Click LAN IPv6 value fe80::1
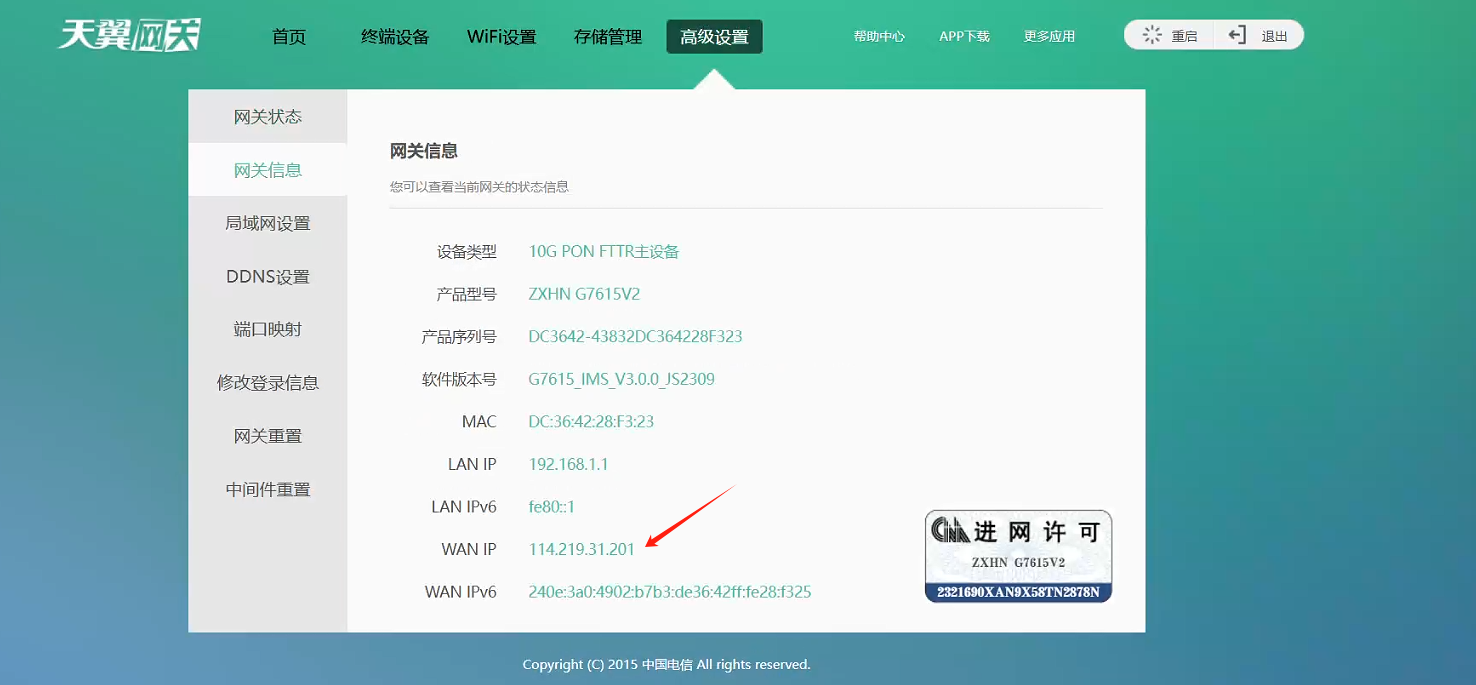1476x685 pixels. (x=551, y=507)
